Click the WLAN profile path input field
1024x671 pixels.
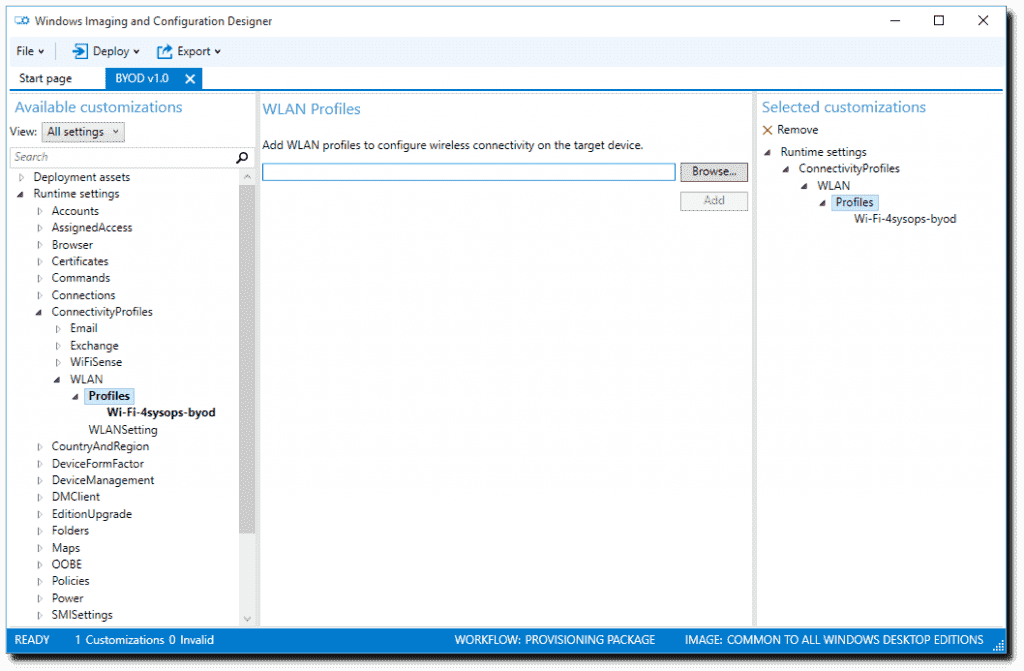(x=467, y=171)
